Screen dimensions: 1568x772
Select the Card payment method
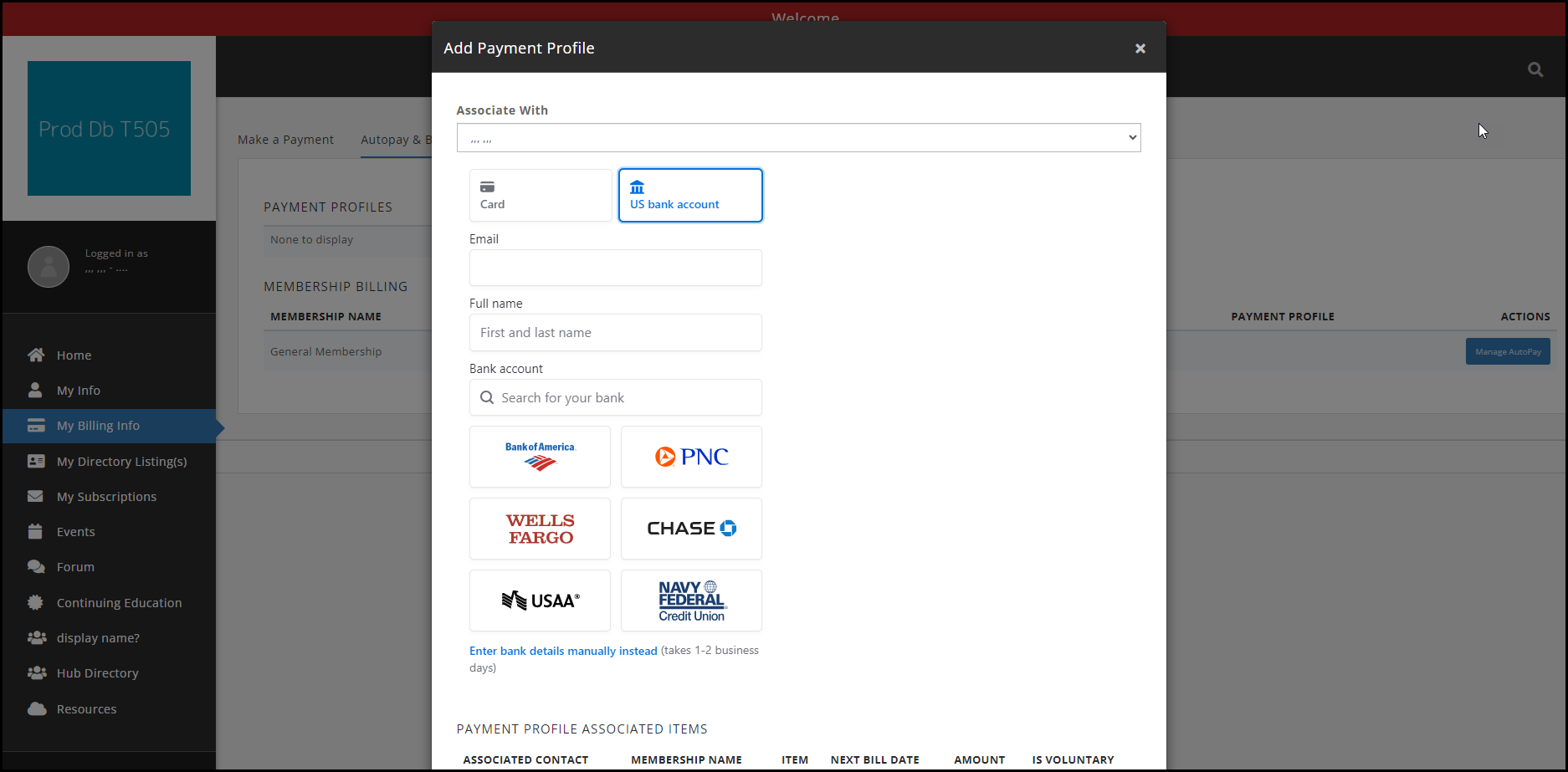(x=541, y=195)
